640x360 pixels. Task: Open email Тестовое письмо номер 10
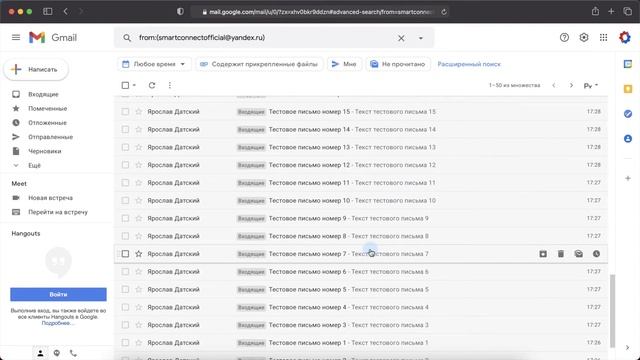(x=361, y=200)
